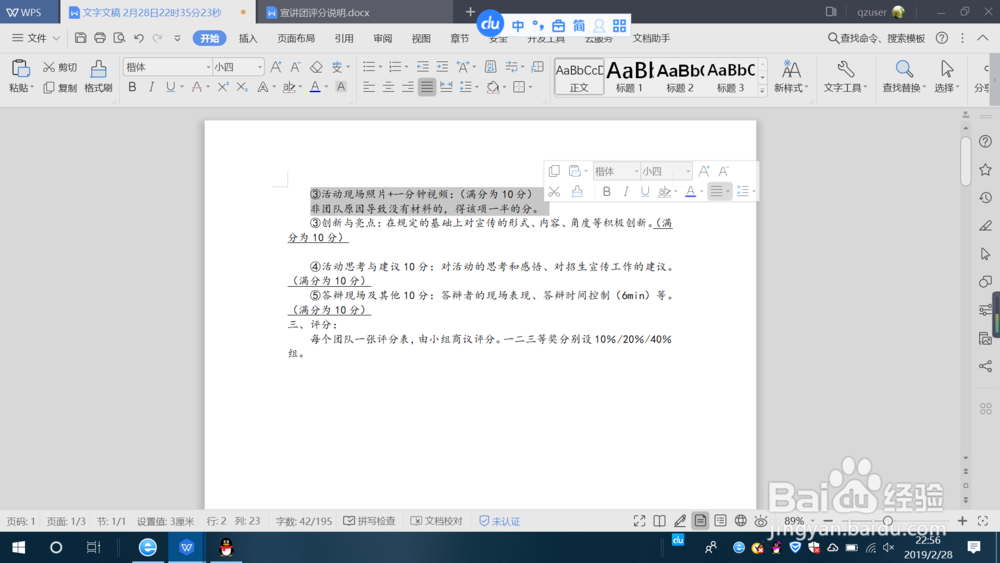The width and height of the screenshot is (1000, 563).
Task: Apply 正文 style
Action: pyautogui.click(x=579, y=77)
